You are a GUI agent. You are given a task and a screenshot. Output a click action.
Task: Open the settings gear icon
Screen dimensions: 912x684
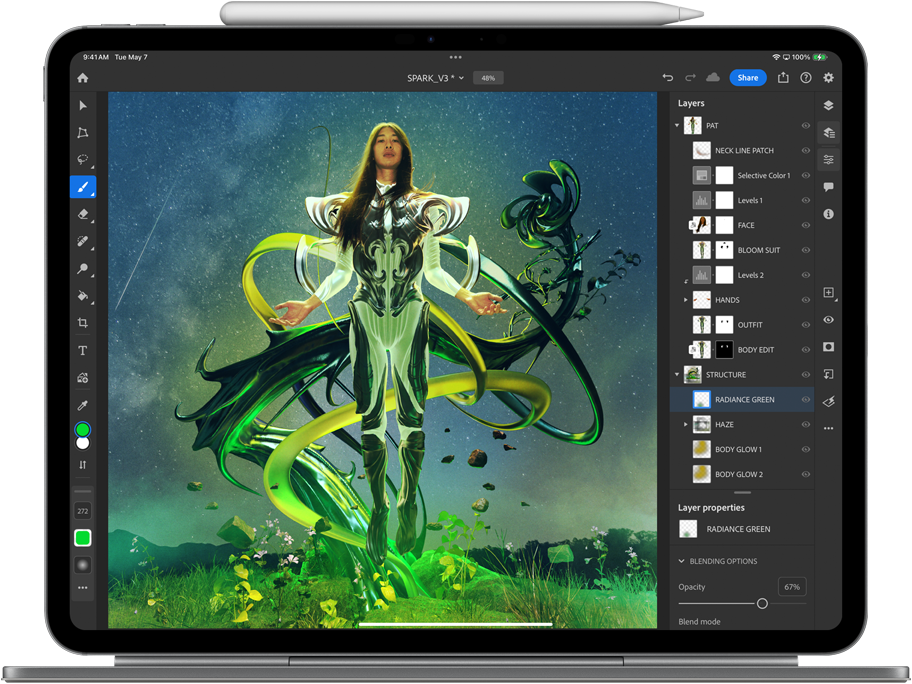tap(828, 78)
